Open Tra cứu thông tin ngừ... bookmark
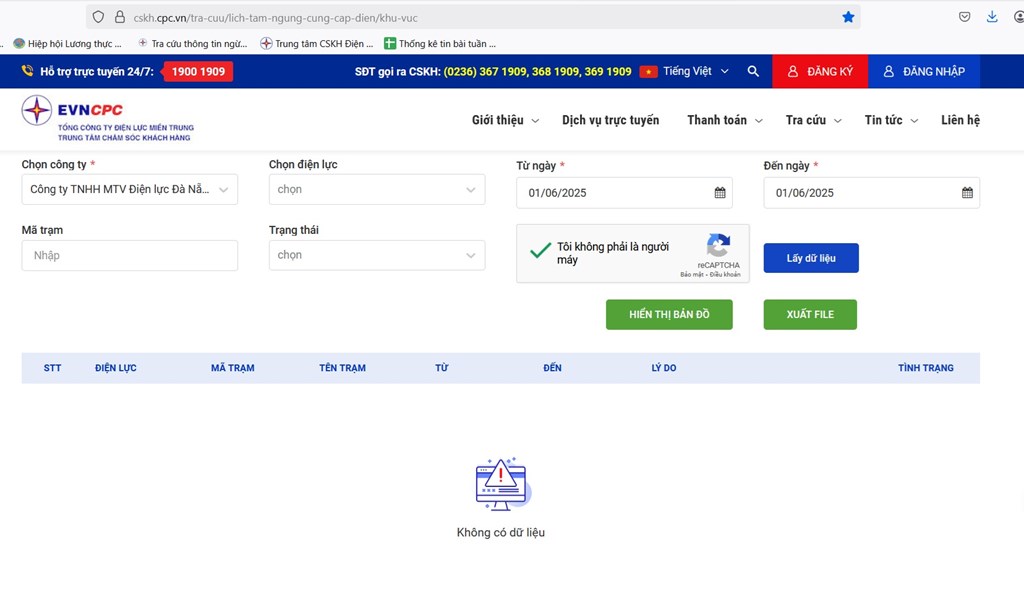 click(193, 44)
